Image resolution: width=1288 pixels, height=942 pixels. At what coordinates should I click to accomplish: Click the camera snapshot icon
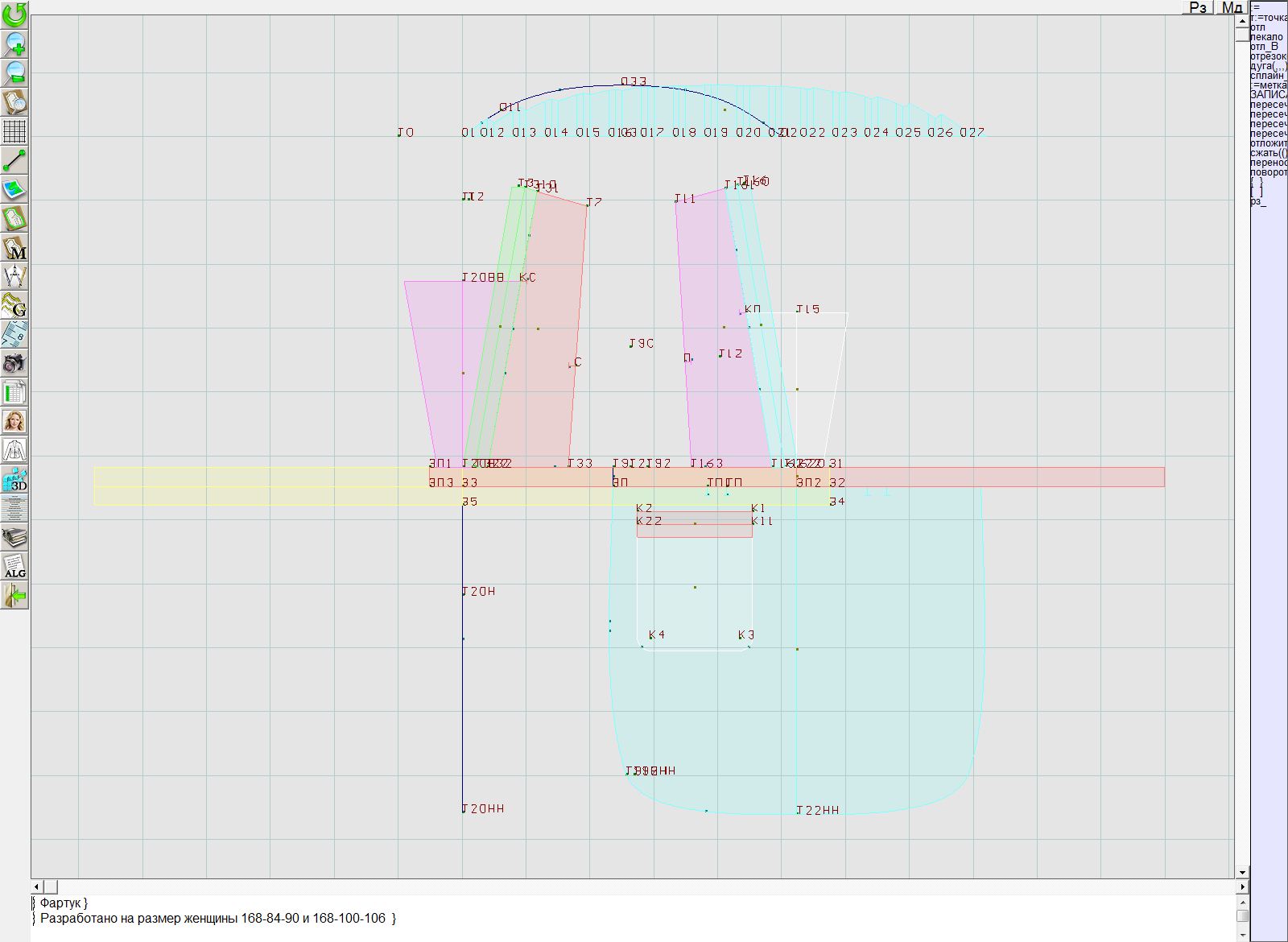click(14, 363)
